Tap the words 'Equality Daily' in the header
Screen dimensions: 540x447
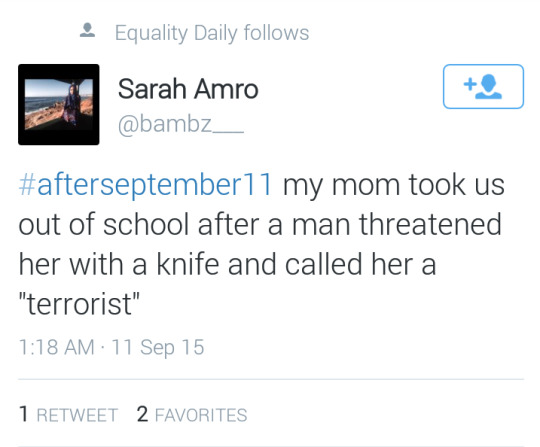tap(176, 33)
